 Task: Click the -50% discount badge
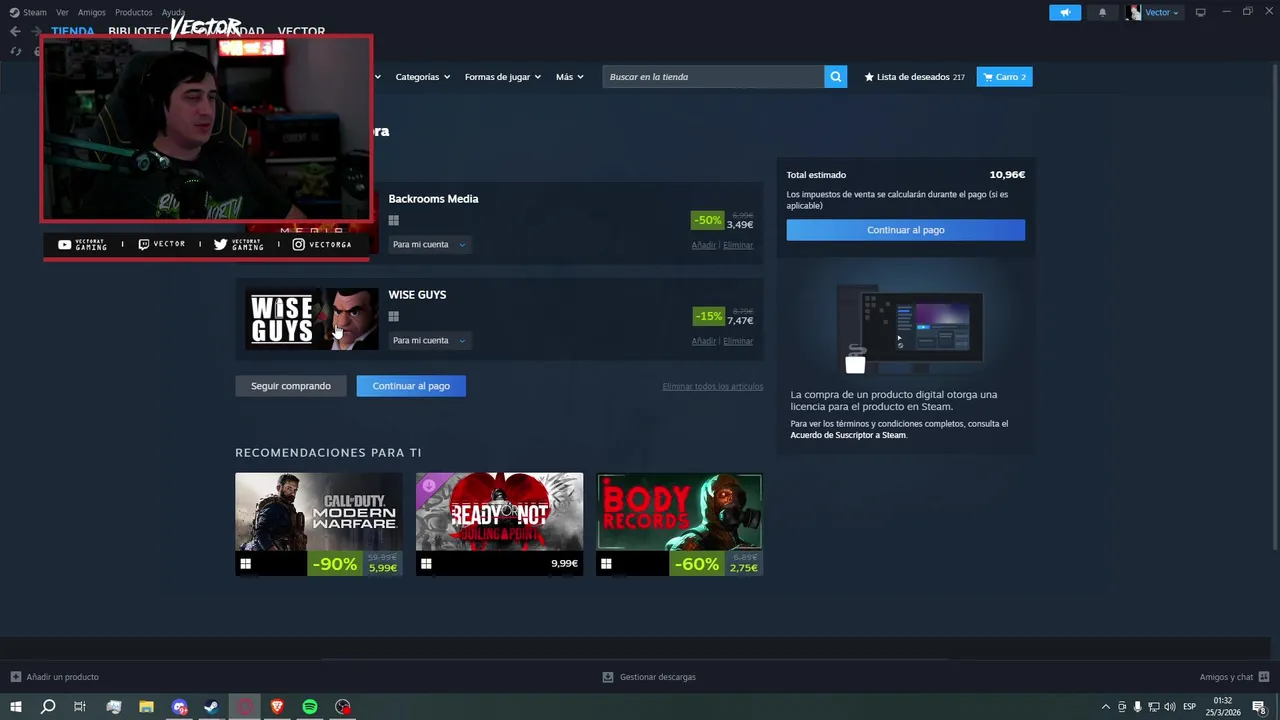point(707,220)
